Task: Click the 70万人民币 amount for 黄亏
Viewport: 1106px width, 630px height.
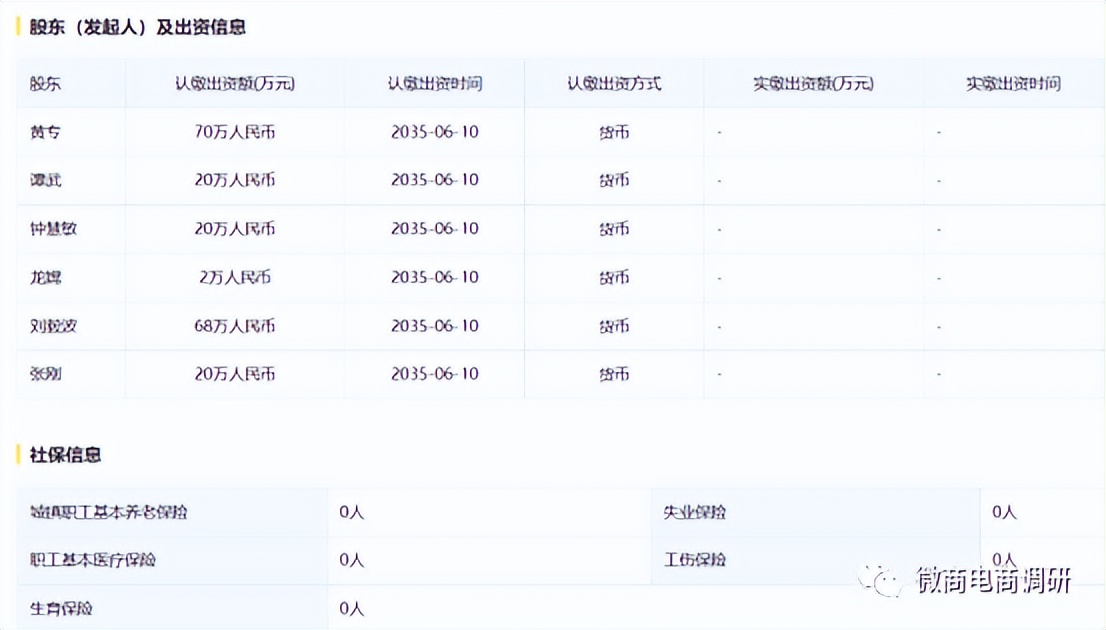Action: coord(236,131)
